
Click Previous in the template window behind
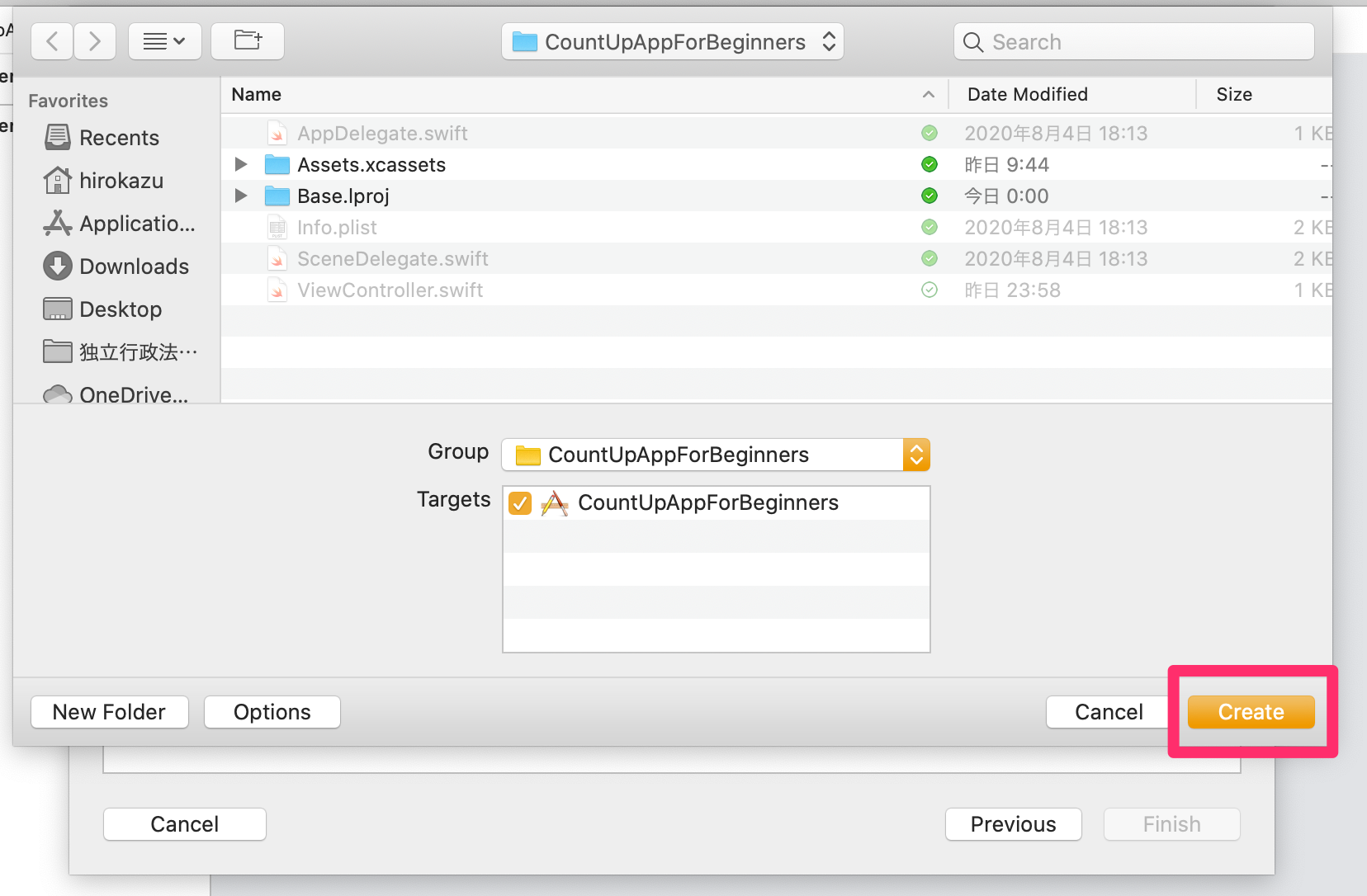pyautogui.click(x=1014, y=824)
